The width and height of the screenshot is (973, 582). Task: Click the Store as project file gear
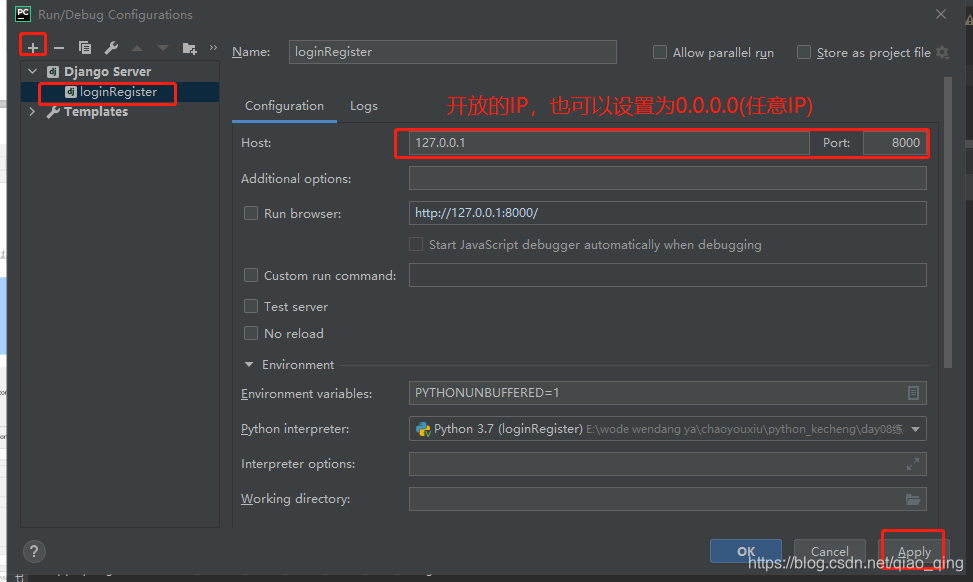click(x=943, y=53)
